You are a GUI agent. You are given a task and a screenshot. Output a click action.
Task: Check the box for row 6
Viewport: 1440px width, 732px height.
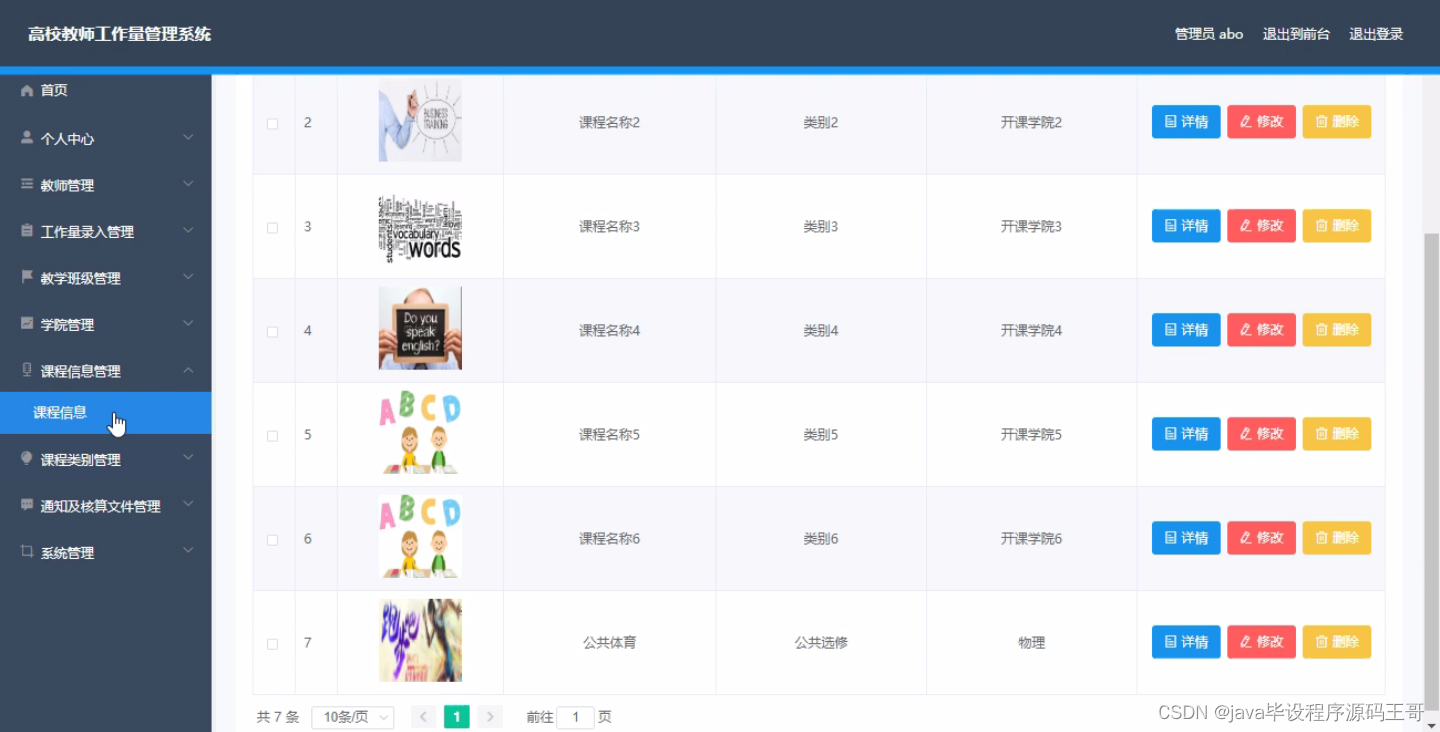(x=272, y=539)
